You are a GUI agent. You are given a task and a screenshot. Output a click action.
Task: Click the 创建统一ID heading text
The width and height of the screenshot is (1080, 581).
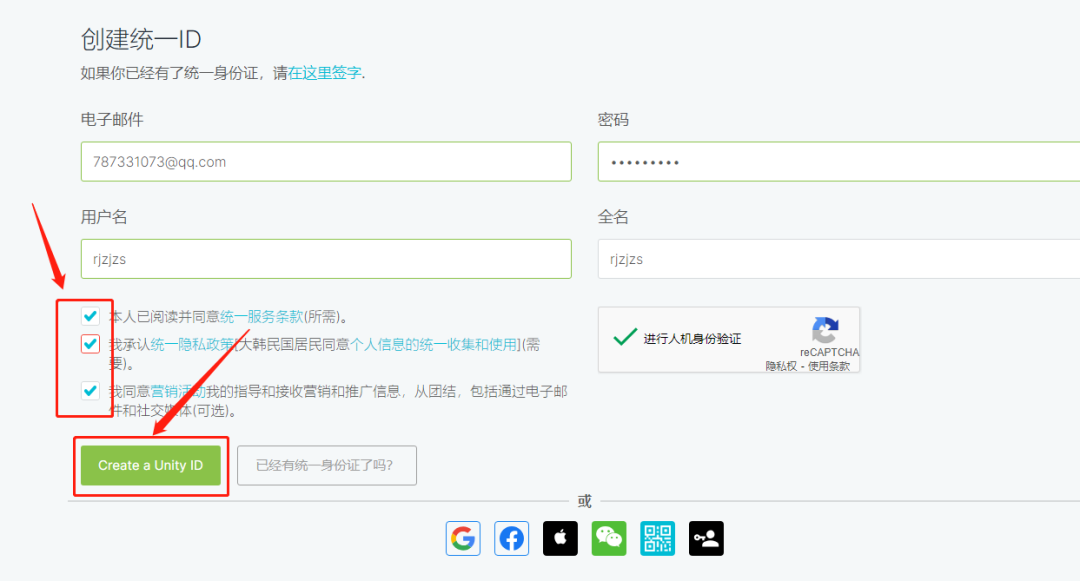141,39
